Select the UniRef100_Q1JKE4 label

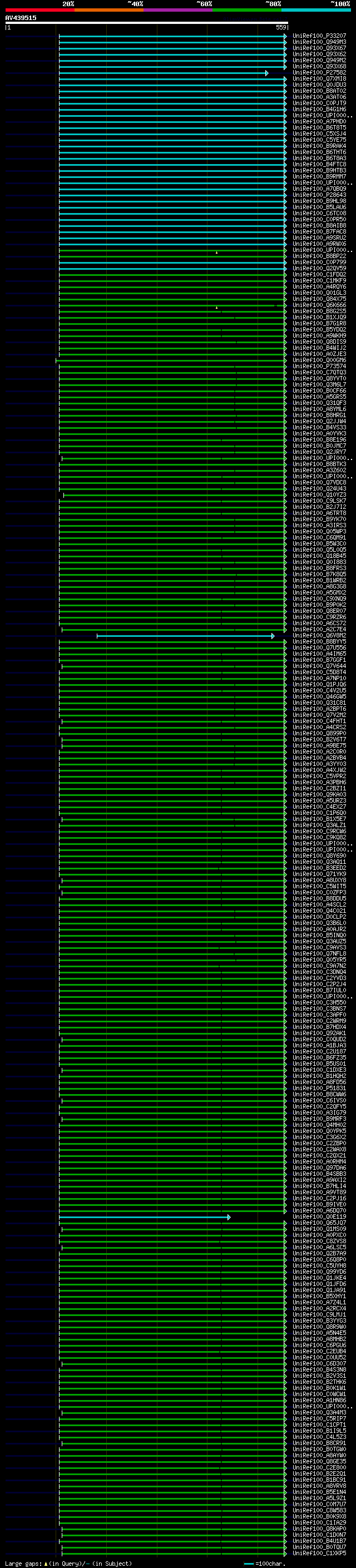coord(319,1278)
